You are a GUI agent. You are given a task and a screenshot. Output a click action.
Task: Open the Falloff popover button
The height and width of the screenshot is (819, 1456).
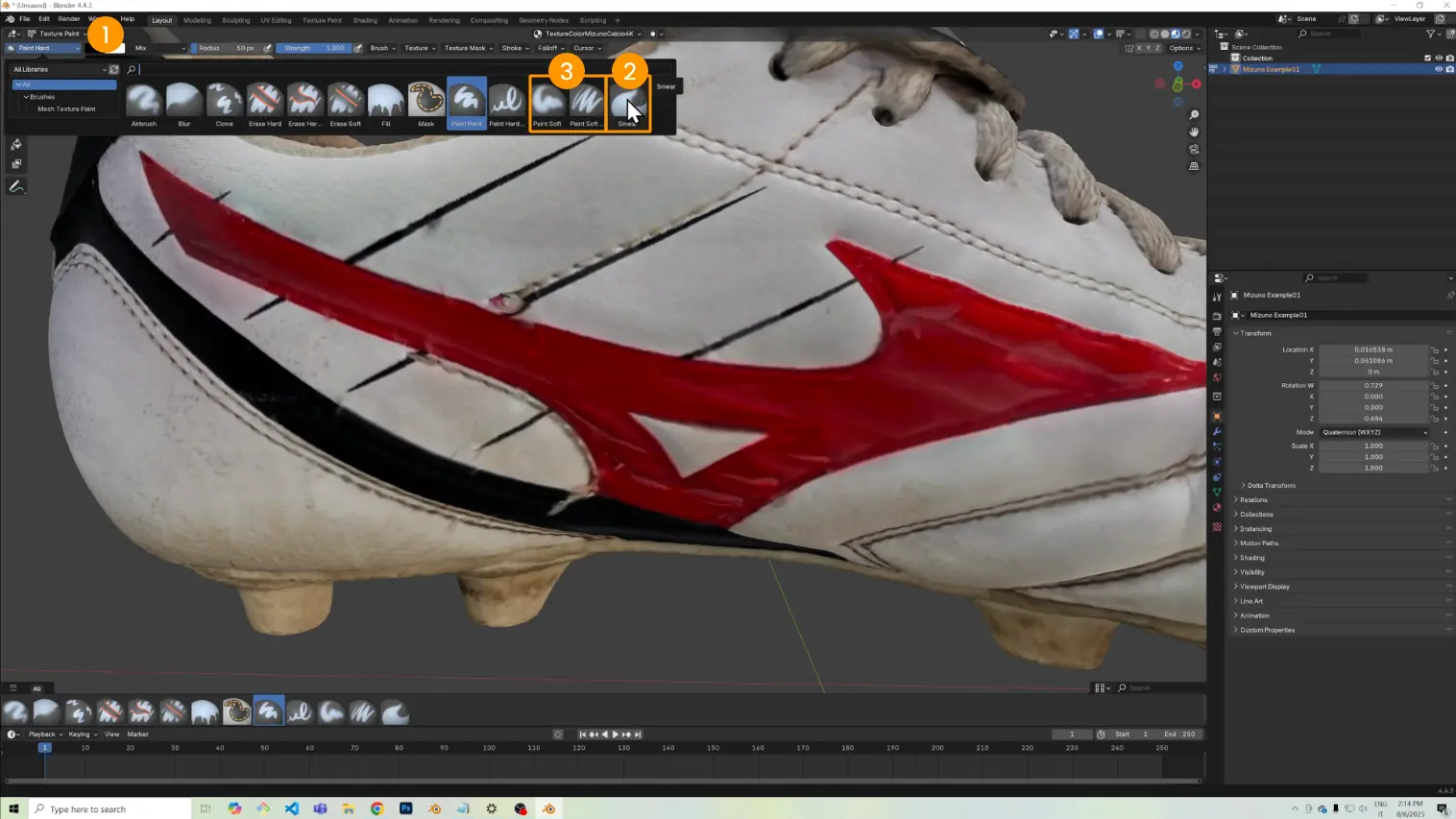pos(549,48)
